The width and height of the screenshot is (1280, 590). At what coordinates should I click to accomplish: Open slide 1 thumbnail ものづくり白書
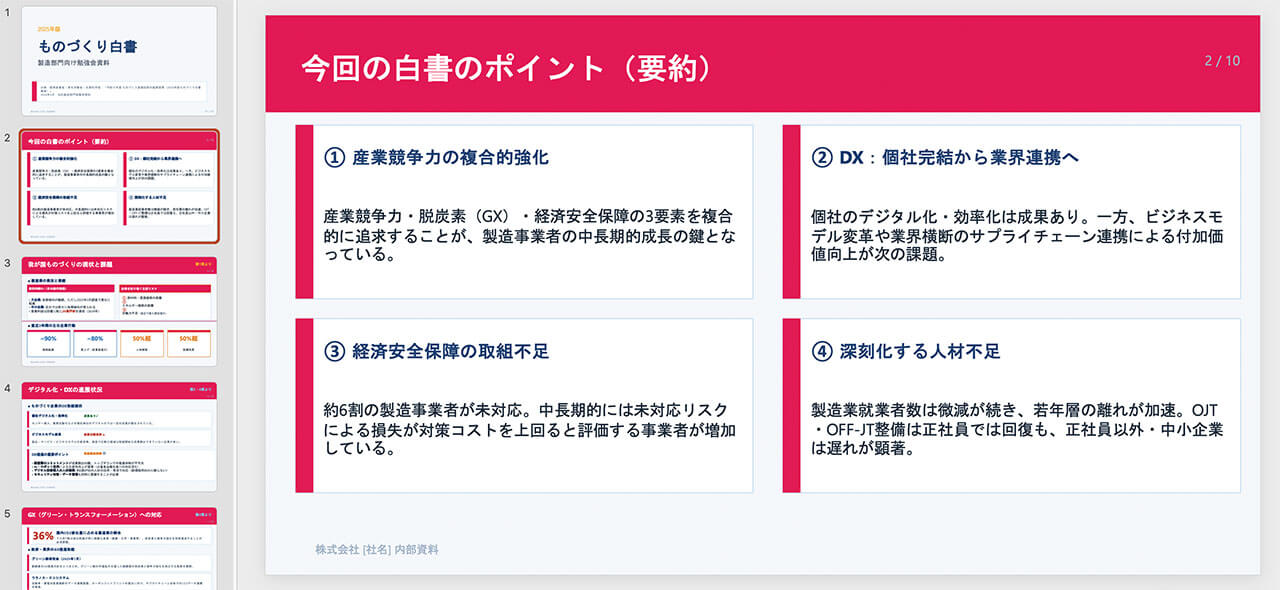pos(118,60)
